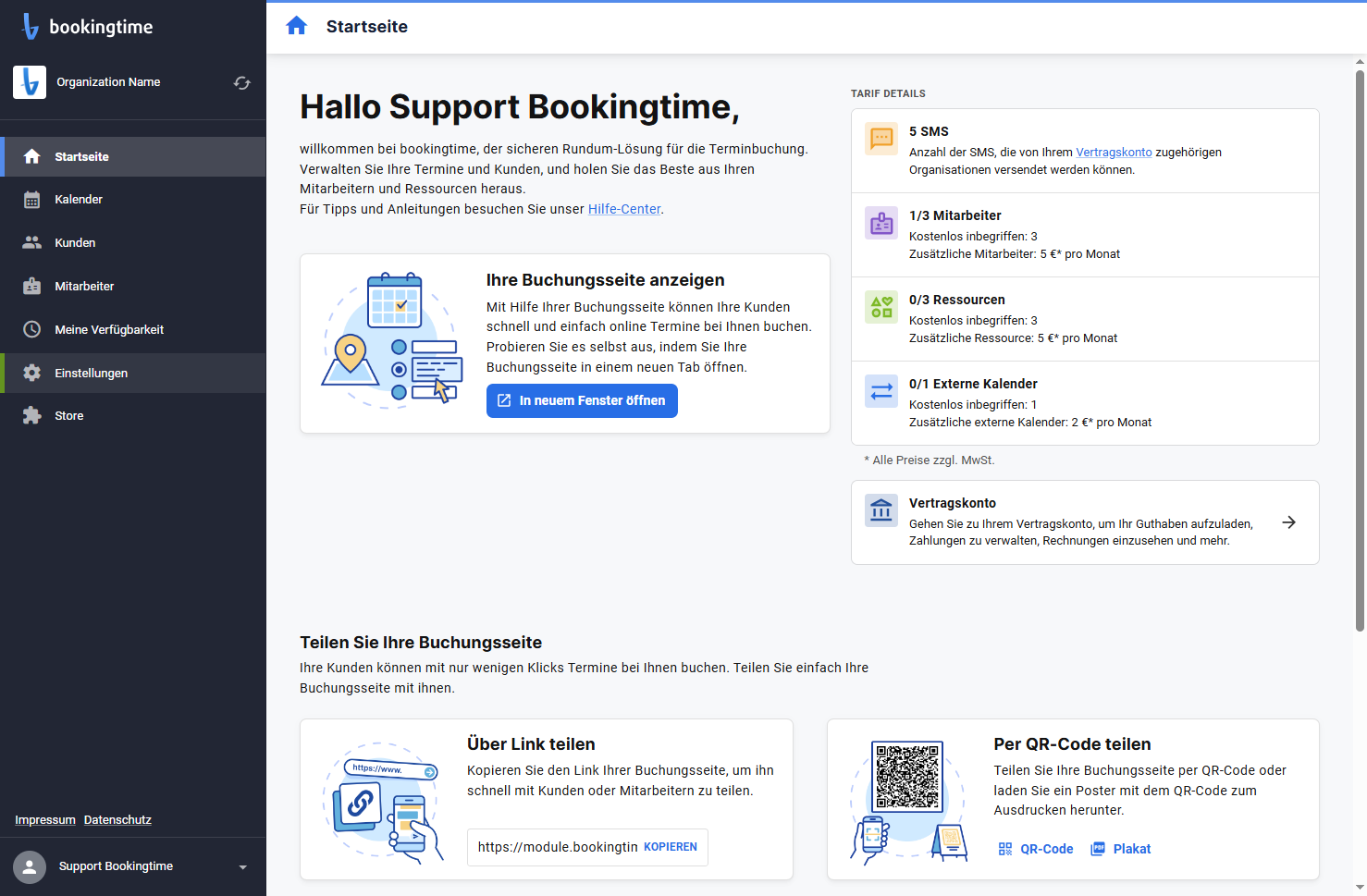Click the QR-Code download link
This screenshot has height=896, width=1367.
tap(1036, 849)
